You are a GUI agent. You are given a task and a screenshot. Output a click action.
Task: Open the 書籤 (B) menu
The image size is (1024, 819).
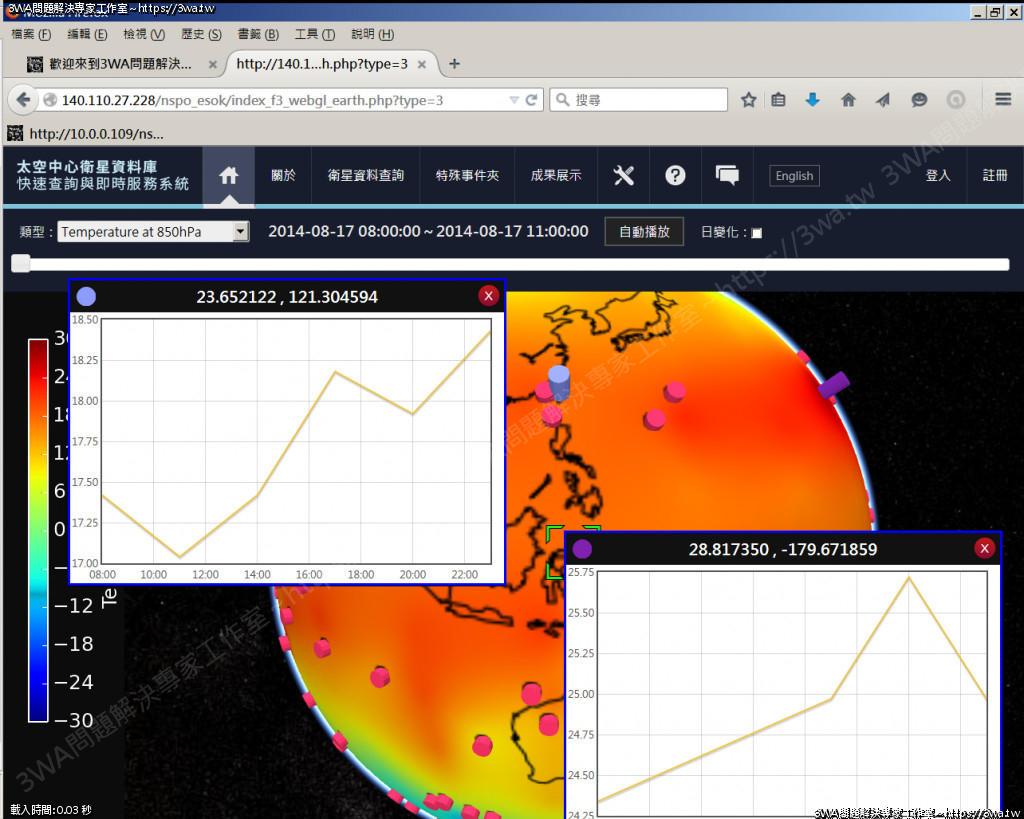258,34
